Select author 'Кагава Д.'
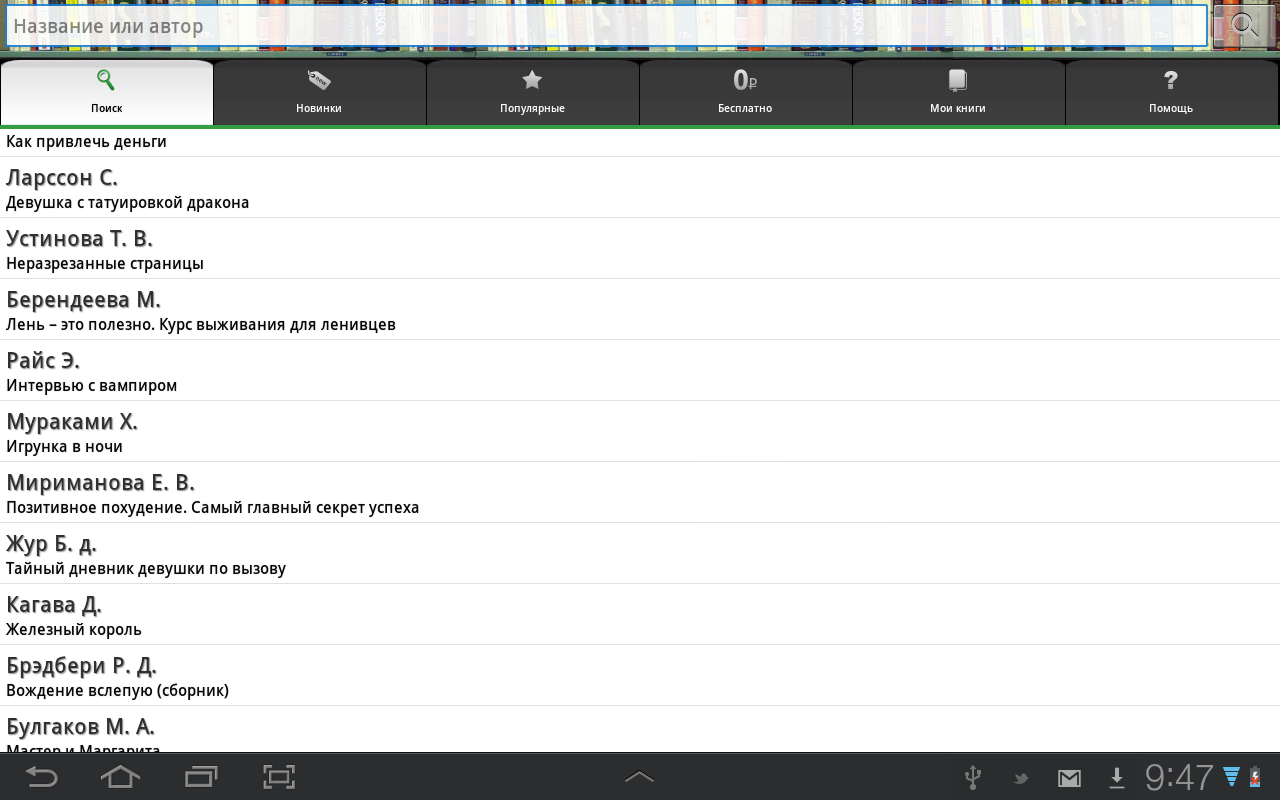 click(54, 605)
